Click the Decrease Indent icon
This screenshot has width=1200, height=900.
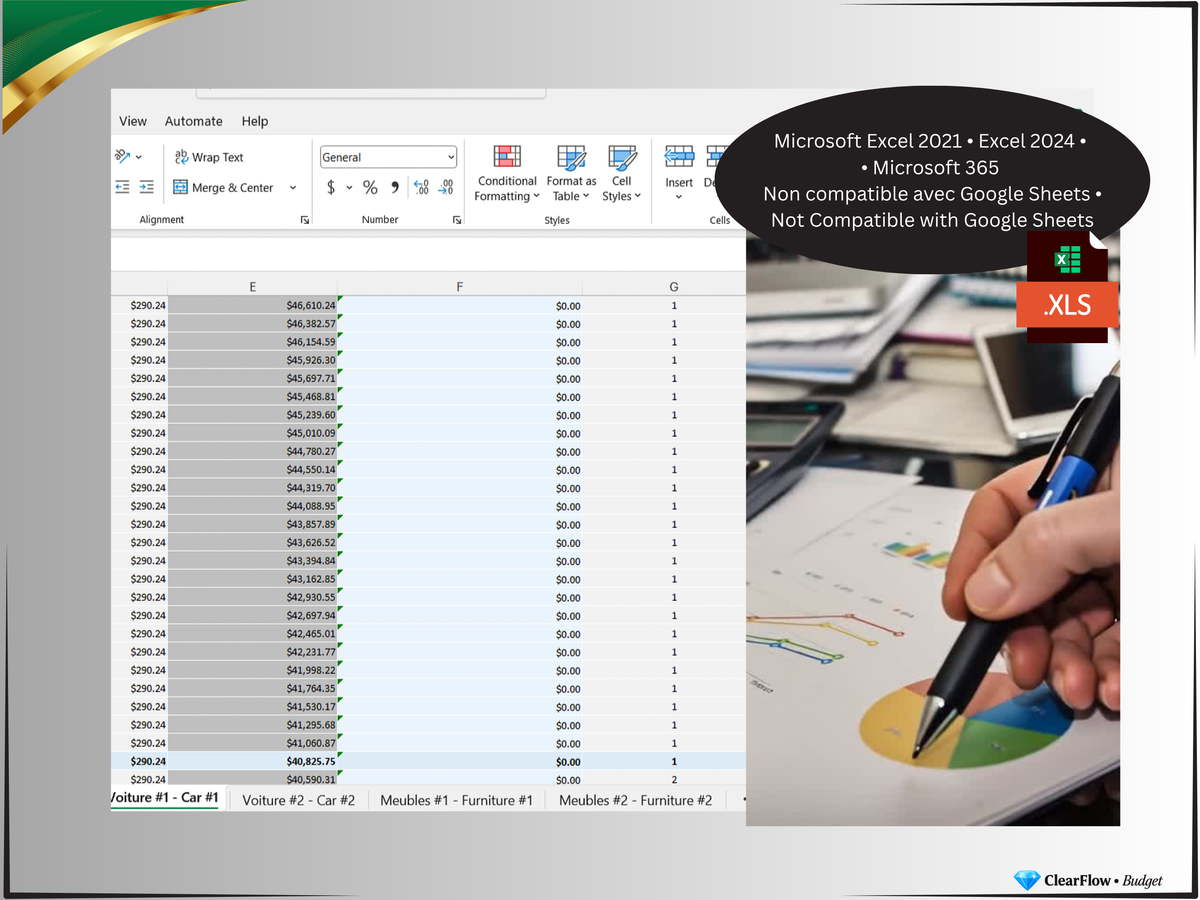pyautogui.click(x=123, y=187)
